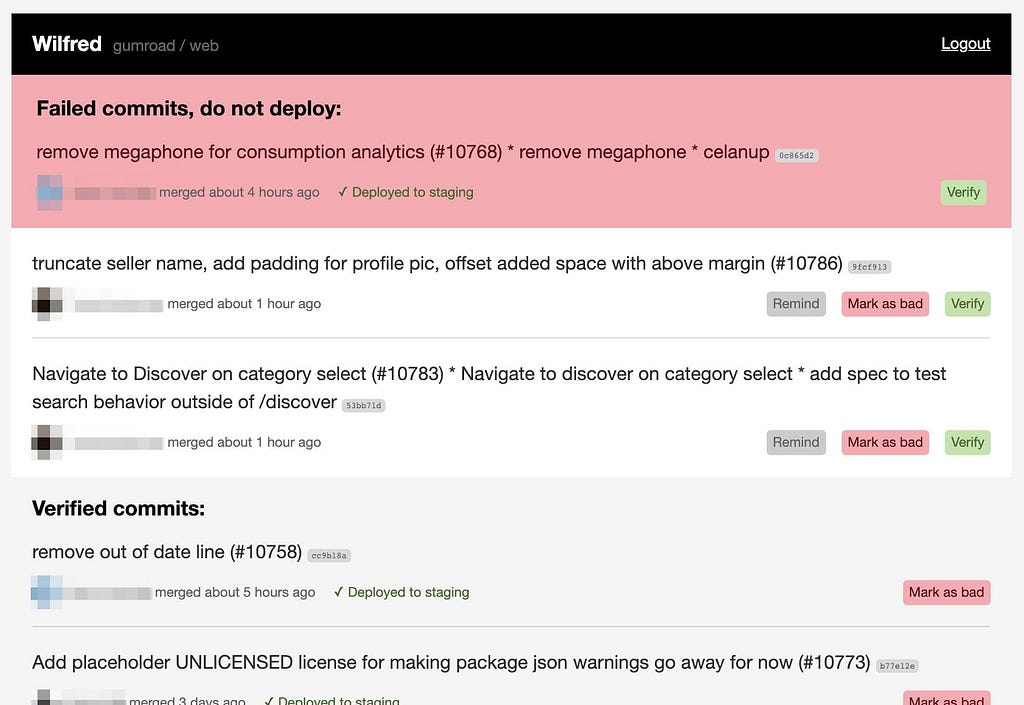Click commit hash badge 9fcf913
Viewport: 1024px width, 705px height.
pos(869,266)
